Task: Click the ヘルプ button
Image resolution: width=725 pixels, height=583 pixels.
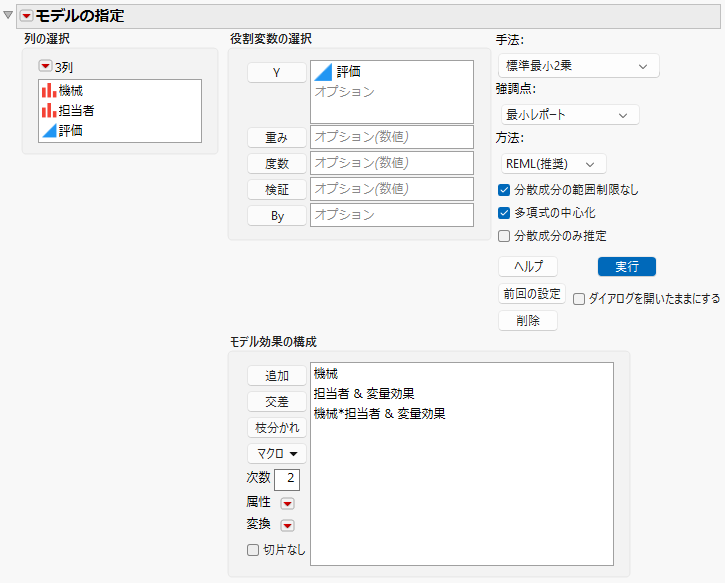Action: click(528, 266)
